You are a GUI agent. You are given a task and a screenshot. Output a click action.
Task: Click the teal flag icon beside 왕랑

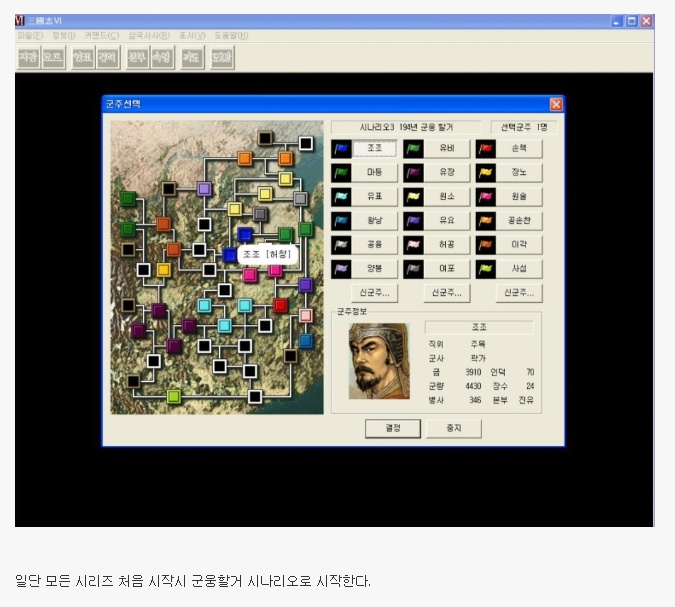(x=341, y=221)
